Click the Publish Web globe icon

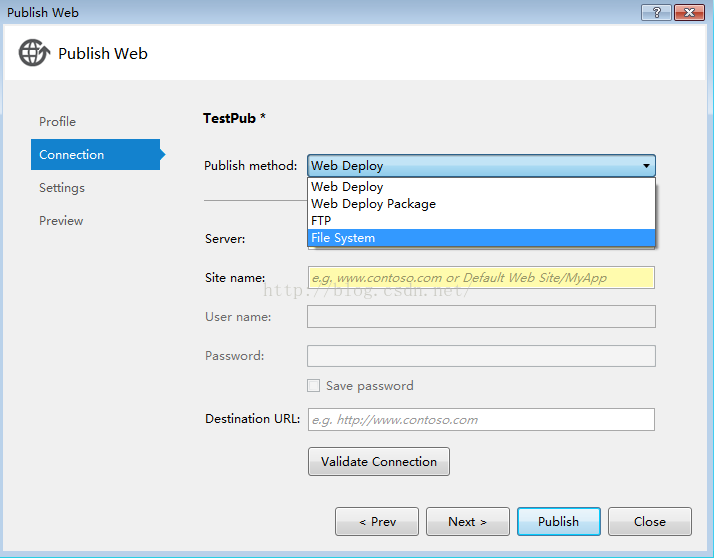coord(33,53)
